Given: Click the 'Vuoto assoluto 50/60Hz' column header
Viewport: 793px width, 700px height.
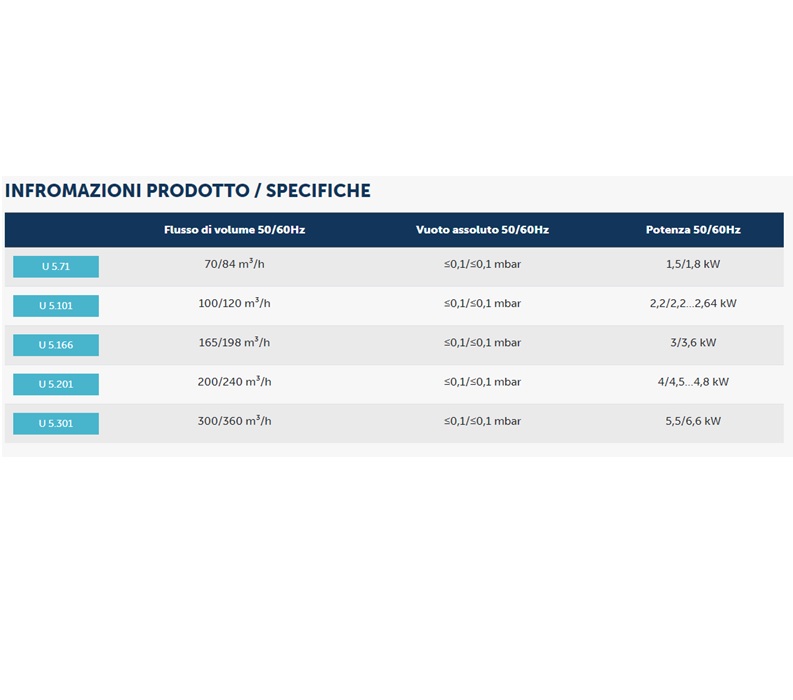Looking at the screenshot, I should (x=482, y=230).
